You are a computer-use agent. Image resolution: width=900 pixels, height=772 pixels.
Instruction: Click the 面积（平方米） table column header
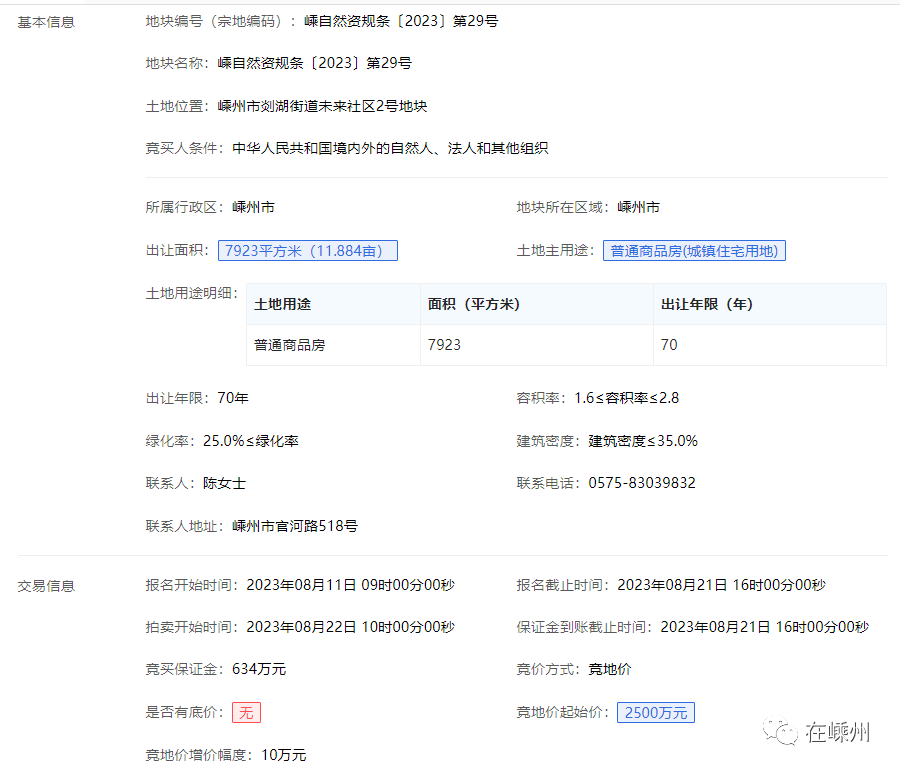474,304
